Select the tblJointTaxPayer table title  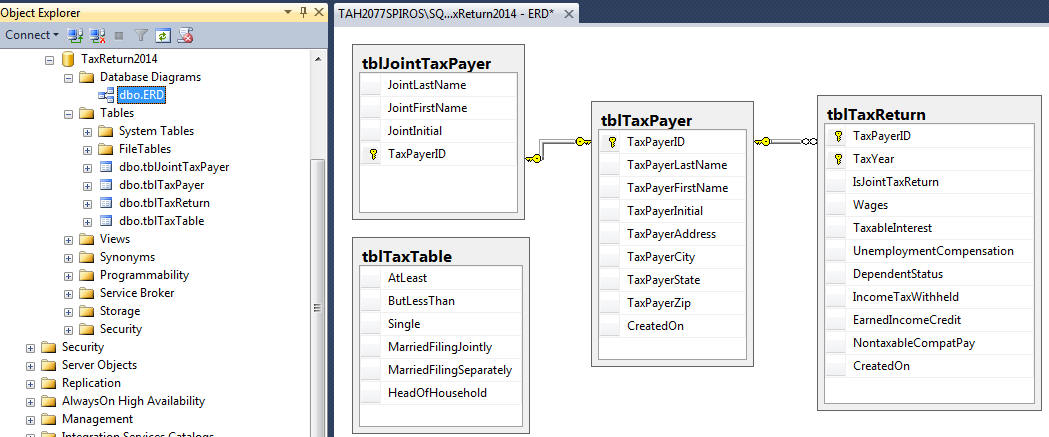point(425,64)
